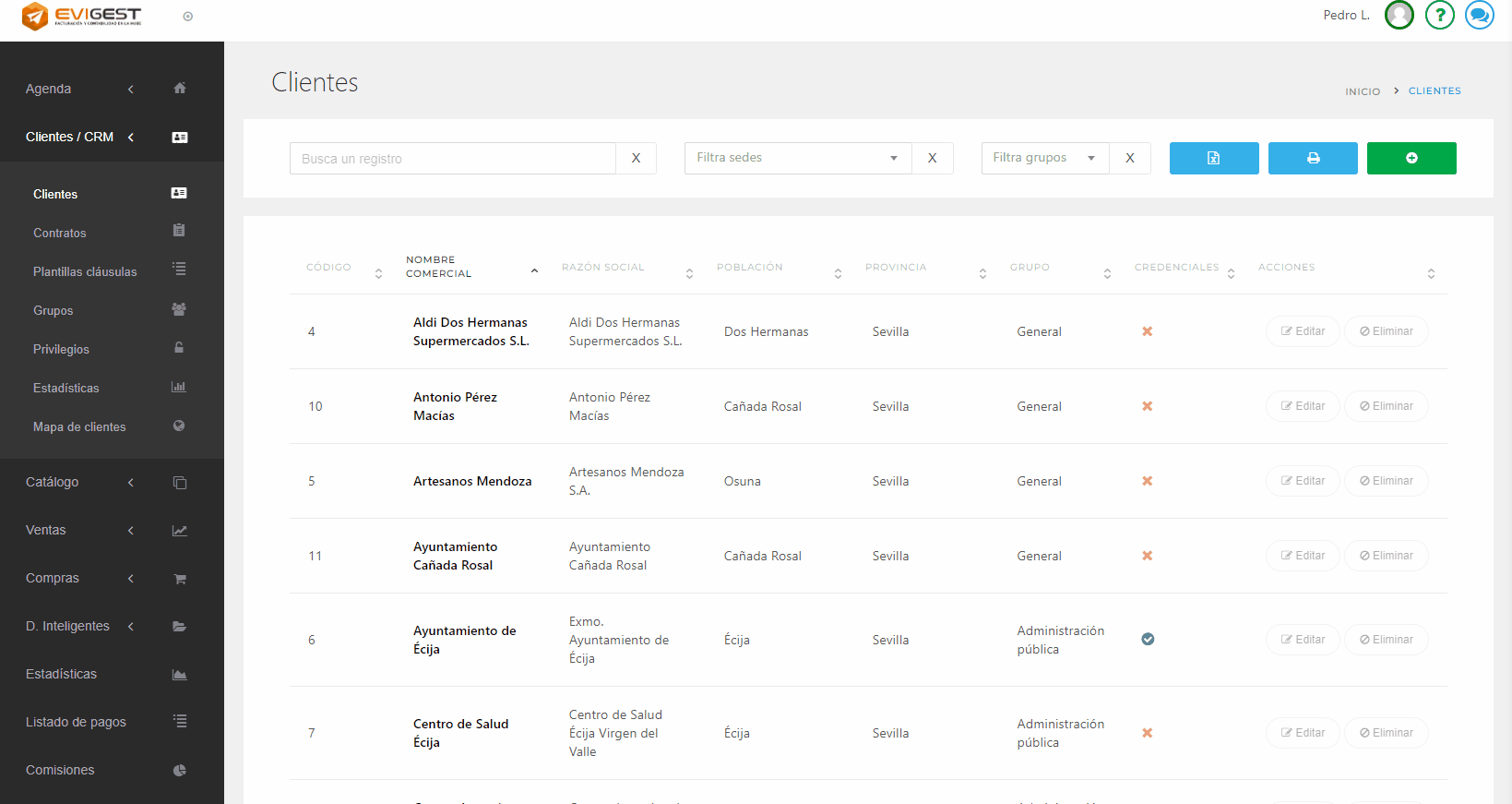Toggle sidebar with small circle icon

188,17
